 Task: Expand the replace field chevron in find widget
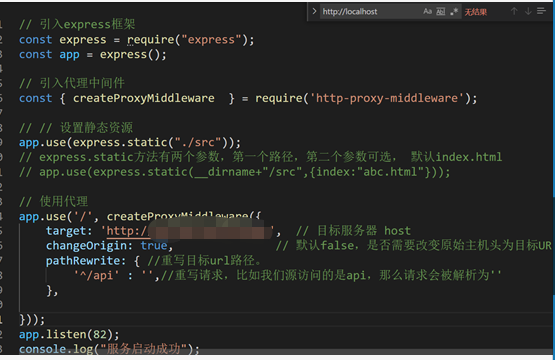(314, 11)
